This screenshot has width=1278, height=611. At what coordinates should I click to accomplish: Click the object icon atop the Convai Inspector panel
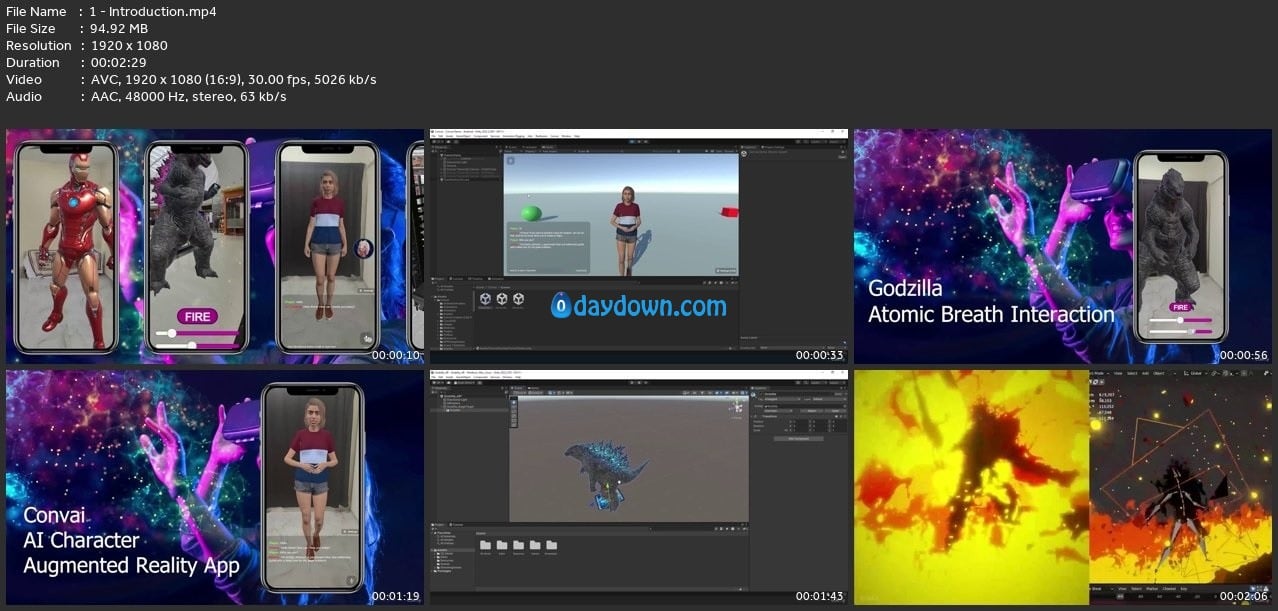click(x=745, y=153)
